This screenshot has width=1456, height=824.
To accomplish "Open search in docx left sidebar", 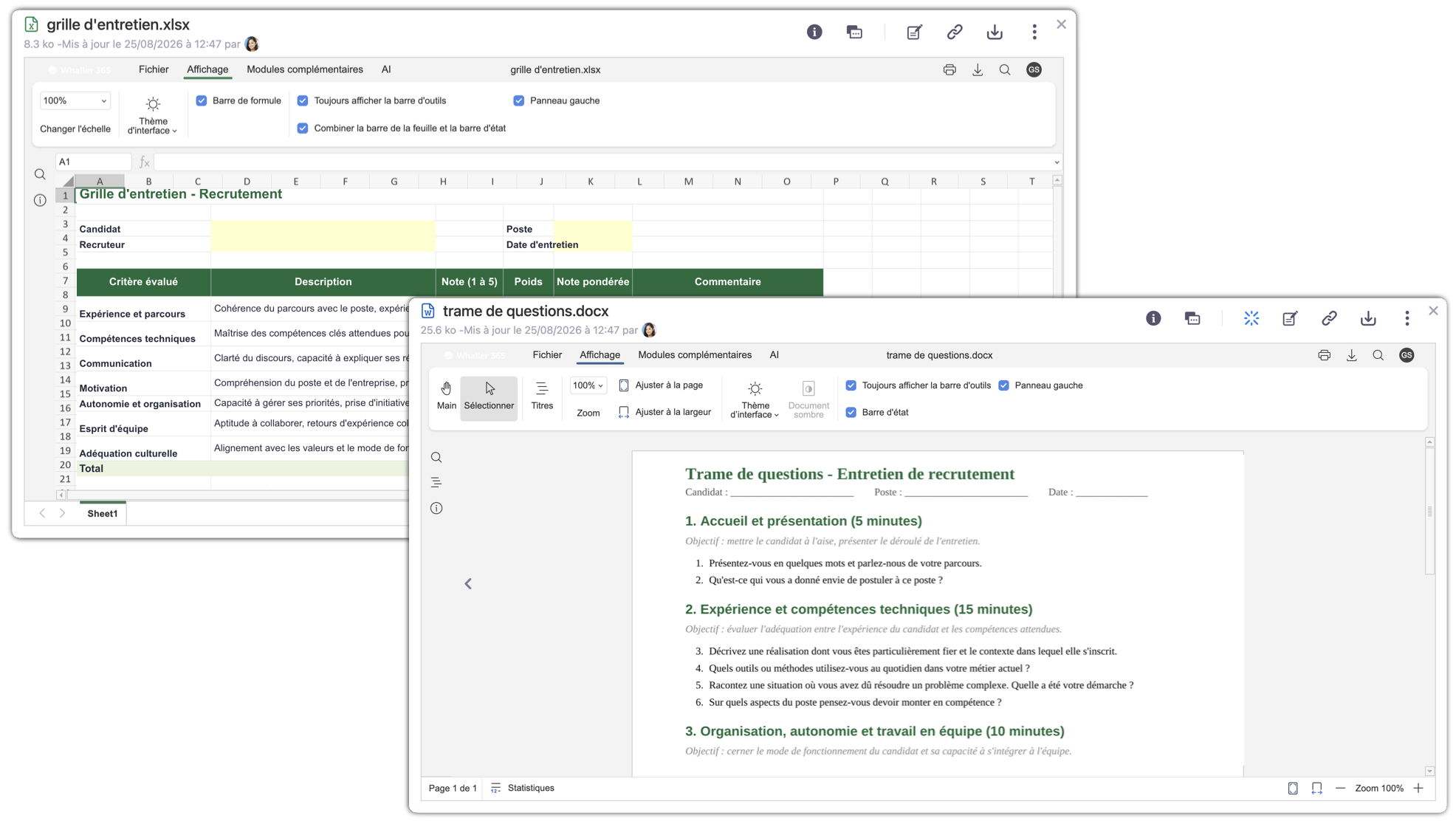I will 436,457.
